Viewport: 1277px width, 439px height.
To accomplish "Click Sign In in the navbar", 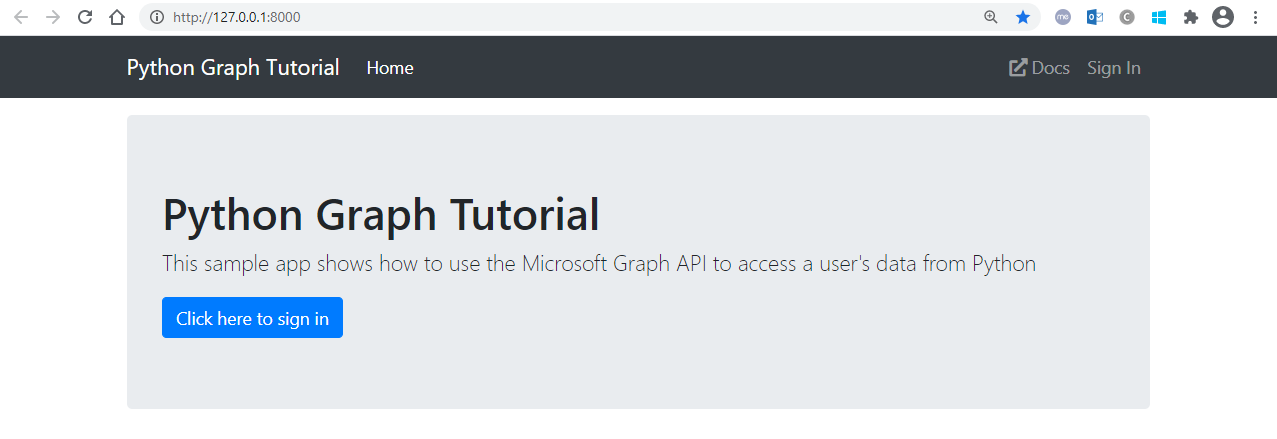I will 1114,68.
